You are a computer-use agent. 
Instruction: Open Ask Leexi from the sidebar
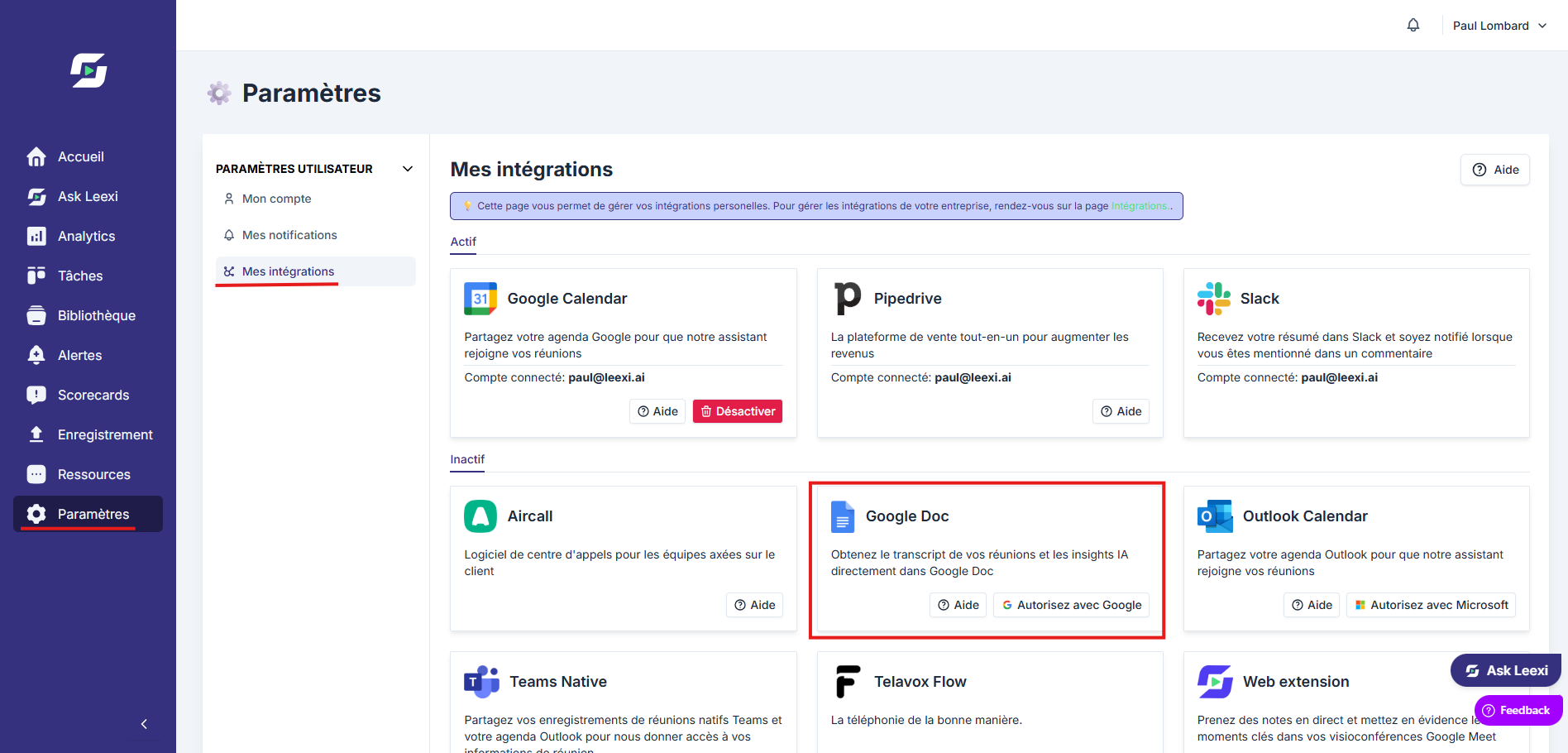pyautogui.click(x=88, y=196)
